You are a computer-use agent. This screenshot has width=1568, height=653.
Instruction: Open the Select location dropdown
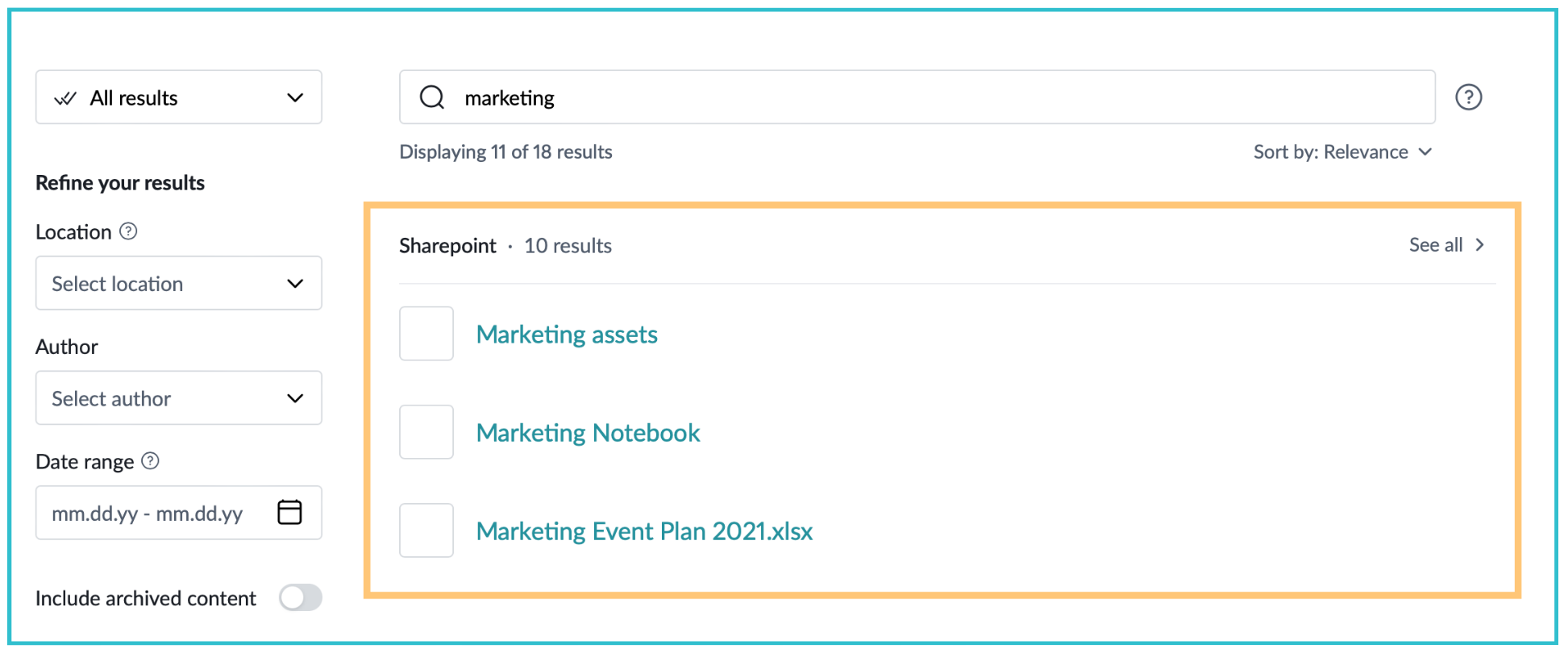tap(179, 284)
